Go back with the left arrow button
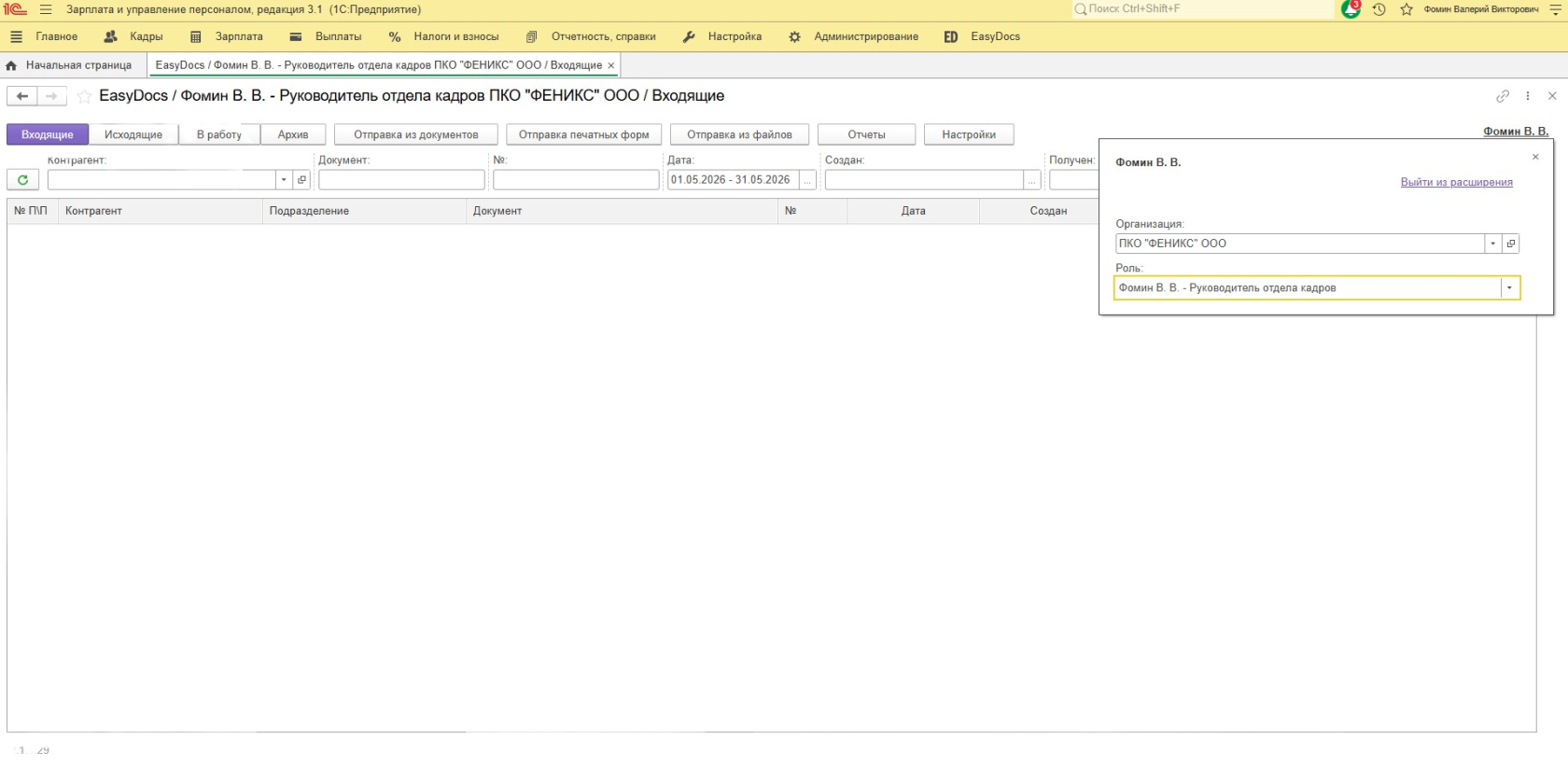The height and width of the screenshot is (767, 1568). tap(22, 96)
